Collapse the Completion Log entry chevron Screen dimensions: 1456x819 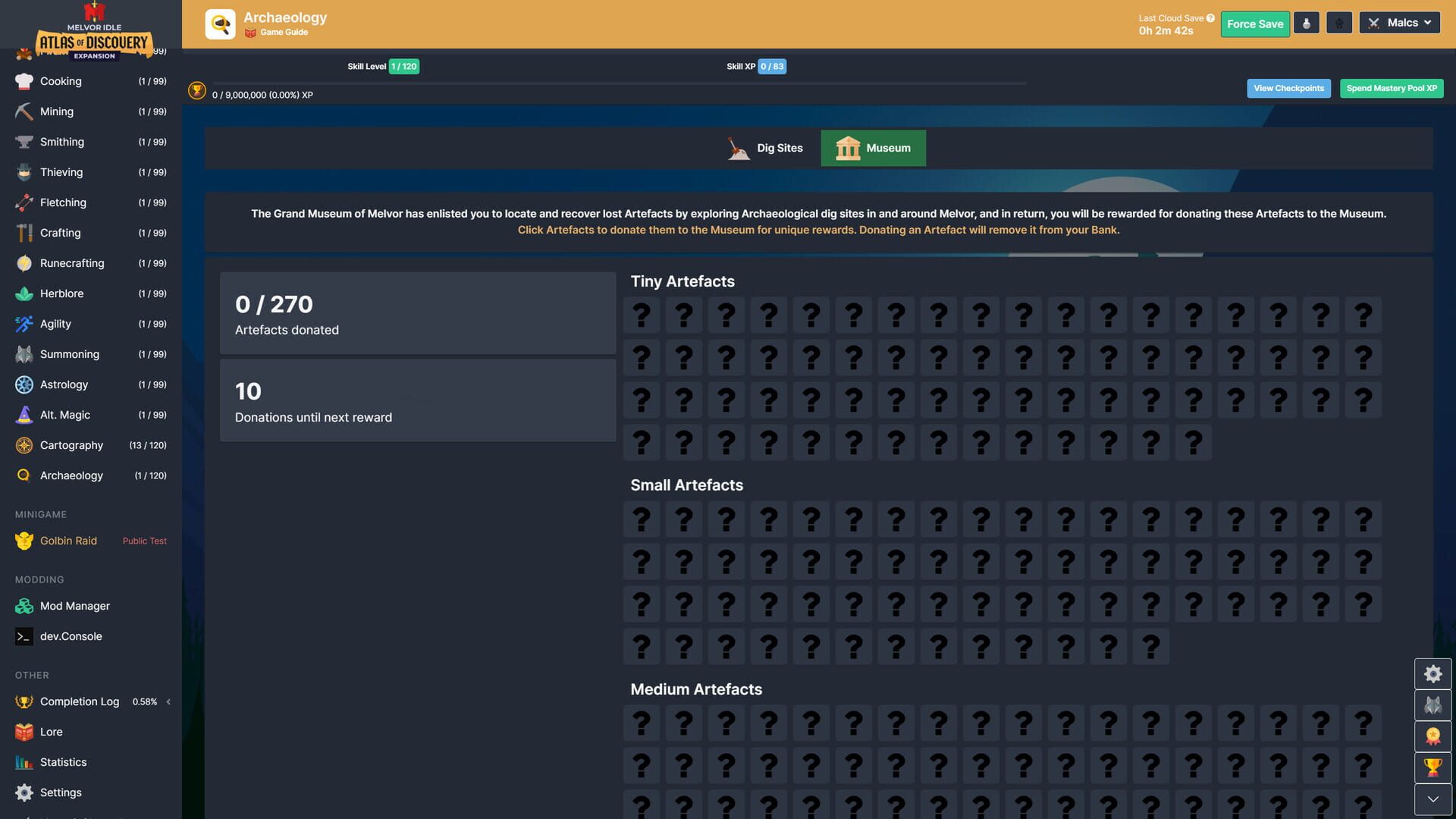click(x=168, y=701)
